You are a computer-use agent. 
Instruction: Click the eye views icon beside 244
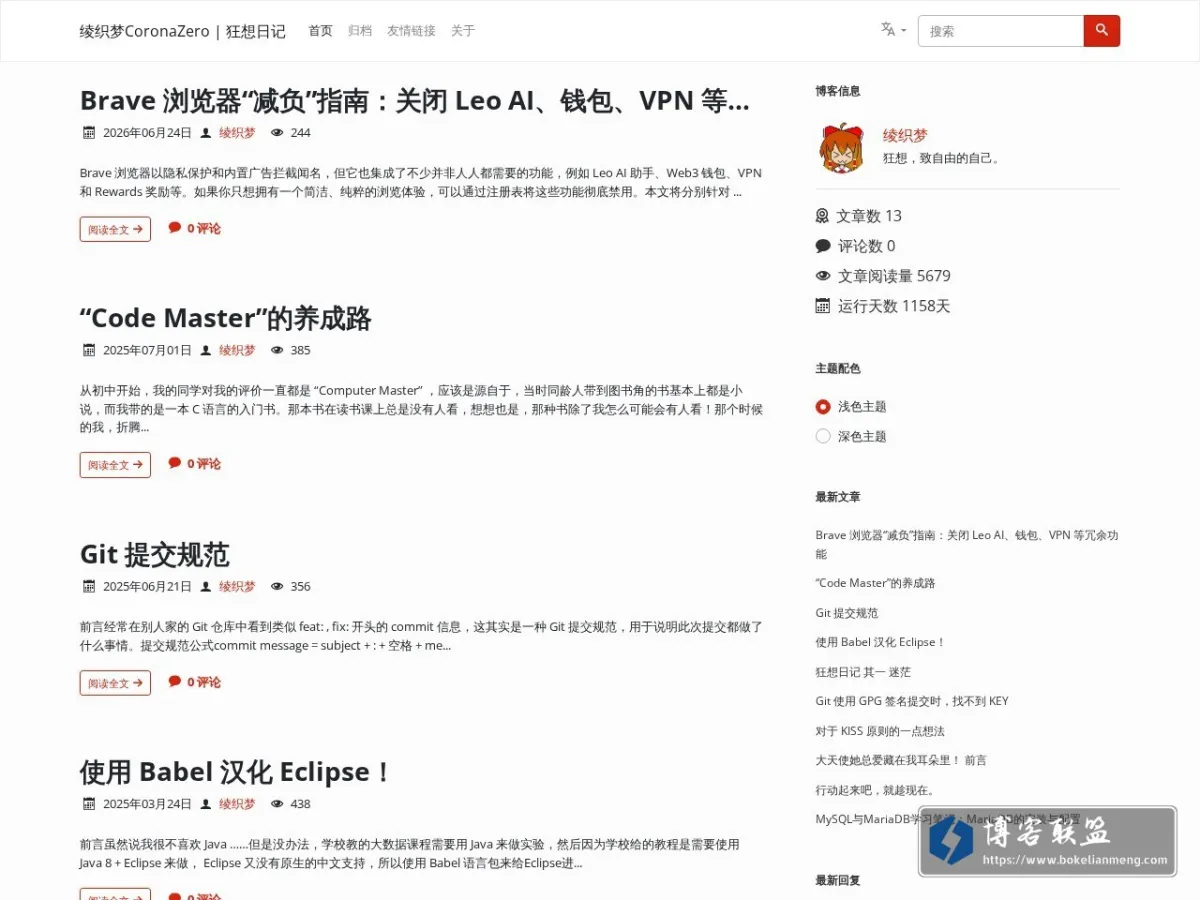(277, 132)
